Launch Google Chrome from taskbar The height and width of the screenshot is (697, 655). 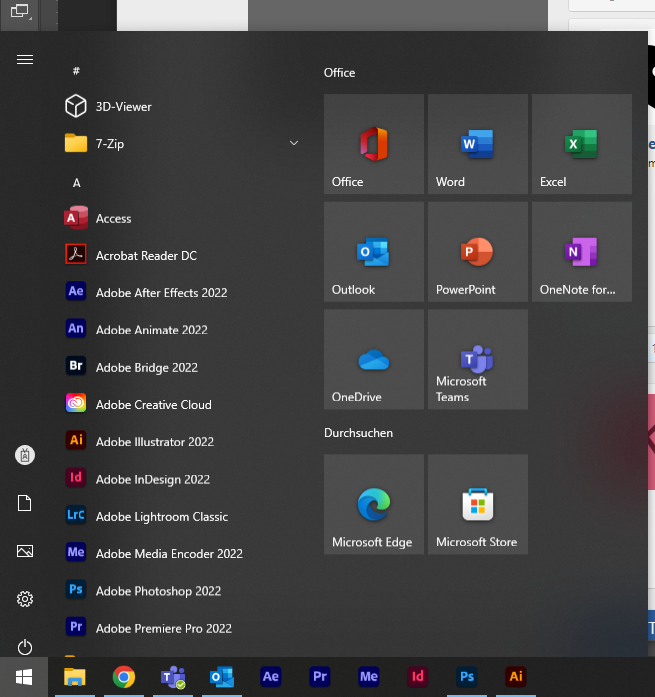coord(124,677)
